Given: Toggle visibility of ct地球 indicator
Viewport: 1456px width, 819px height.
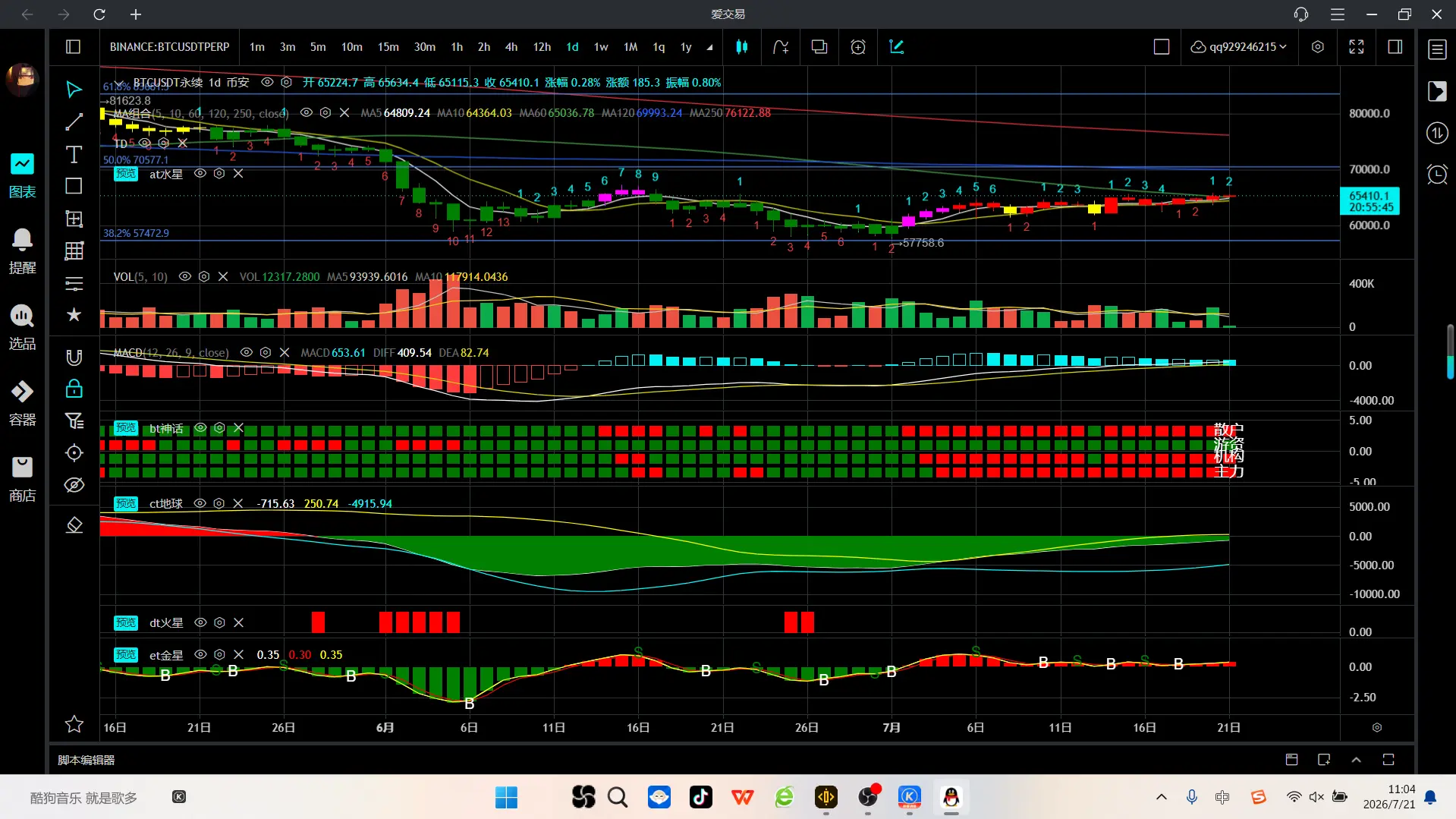Looking at the screenshot, I should [200, 503].
